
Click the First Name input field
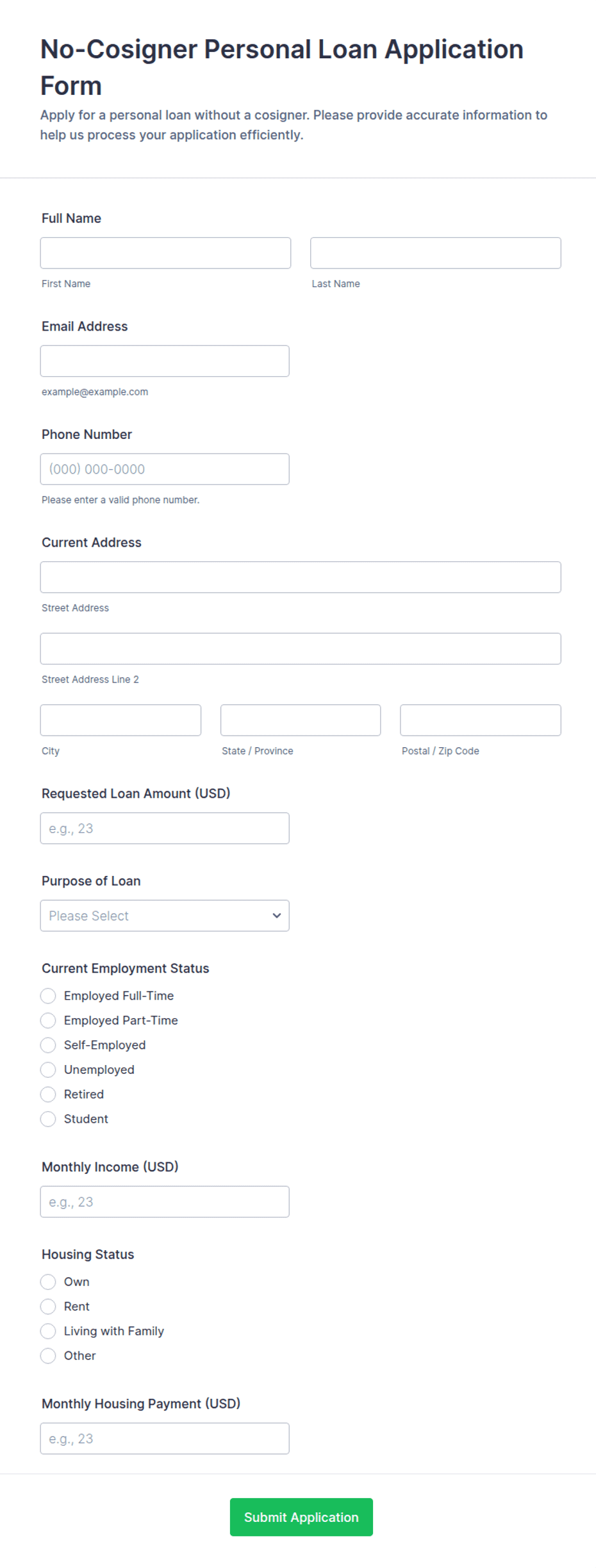tap(165, 253)
